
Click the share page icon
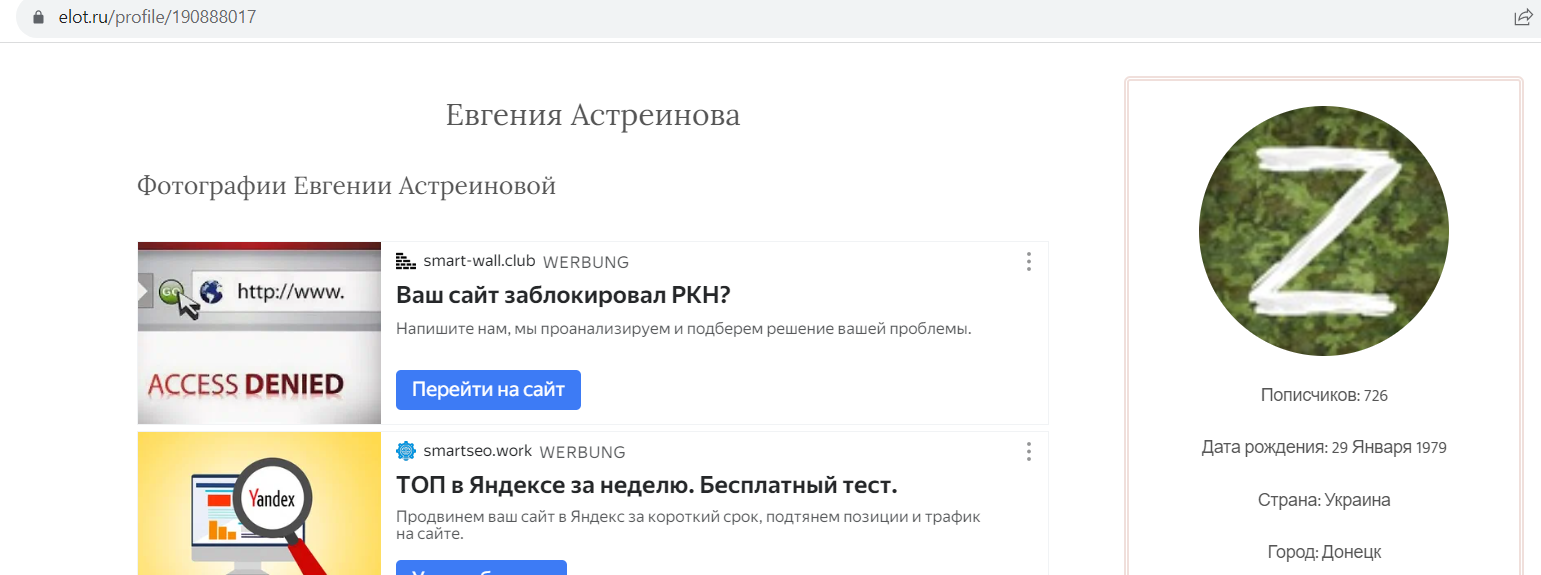tap(1523, 17)
